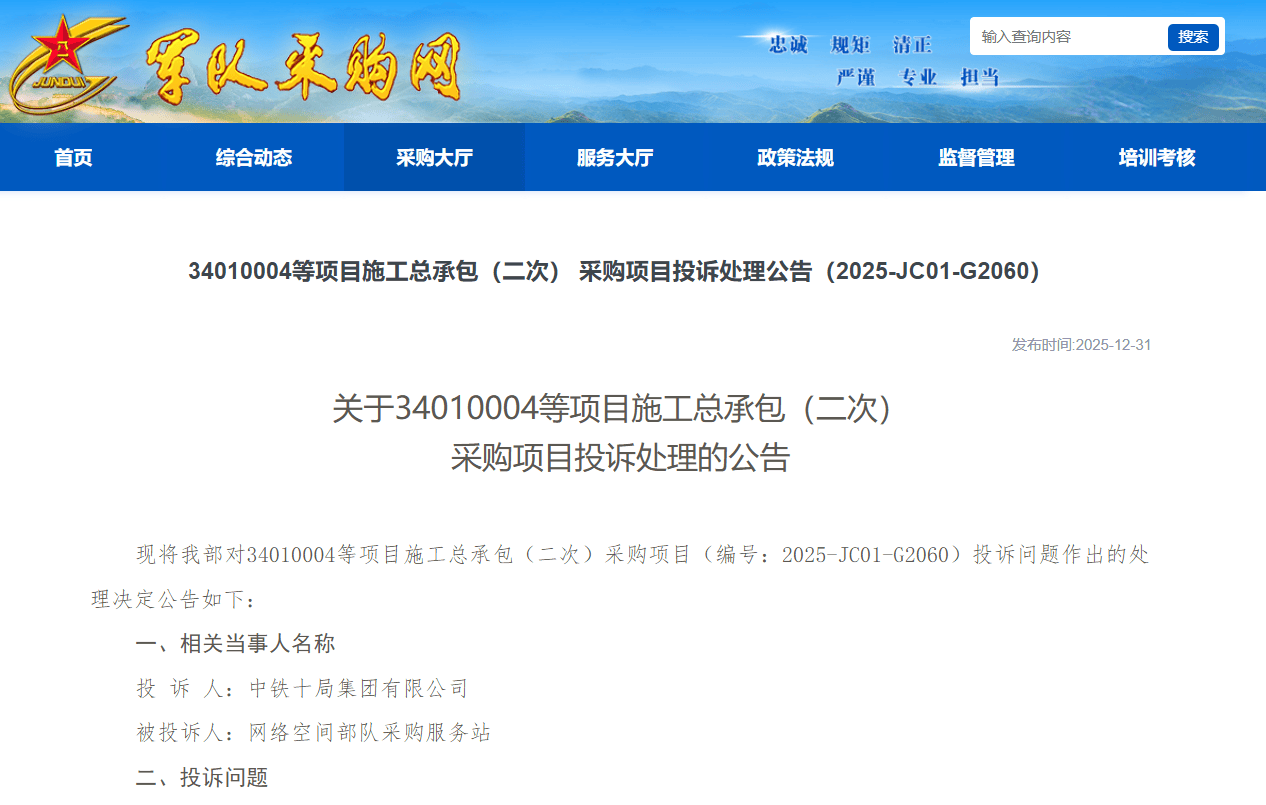The image size is (1266, 805).
Task: Click the 二、投诉问题 section heading
Action: point(202,778)
